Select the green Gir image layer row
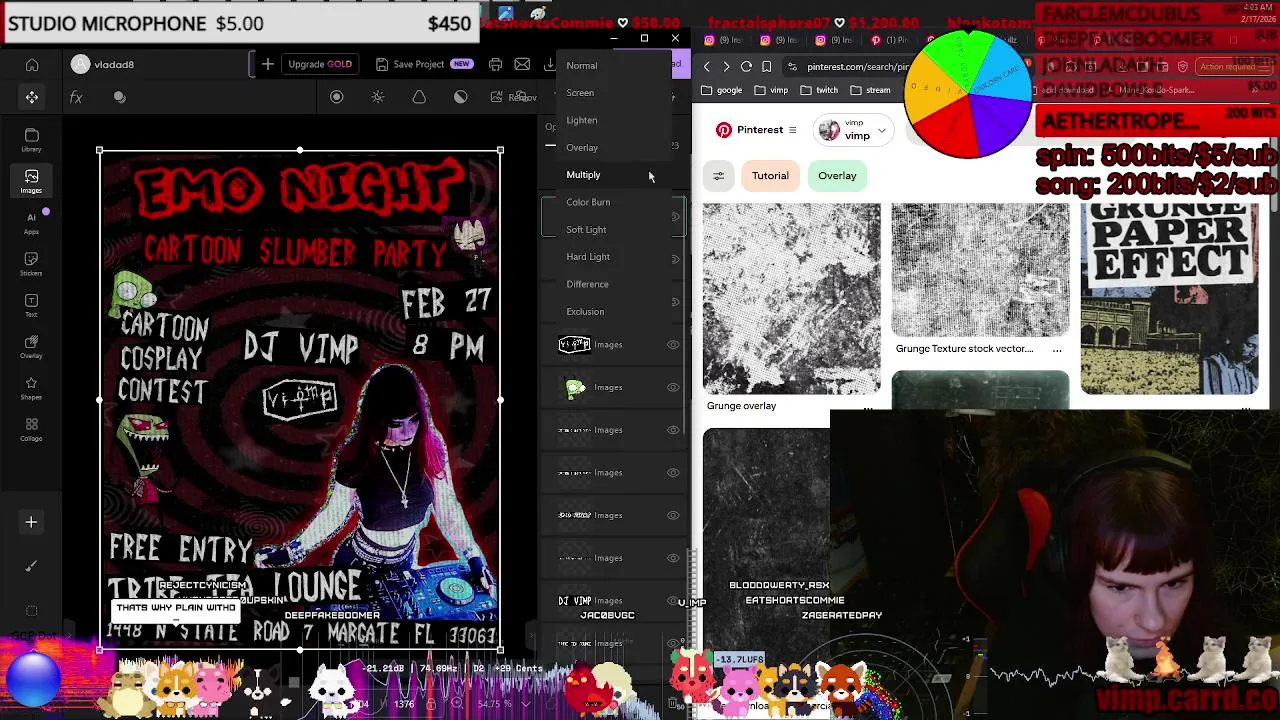Screen dimensions: 1280x720 point(613,387)
